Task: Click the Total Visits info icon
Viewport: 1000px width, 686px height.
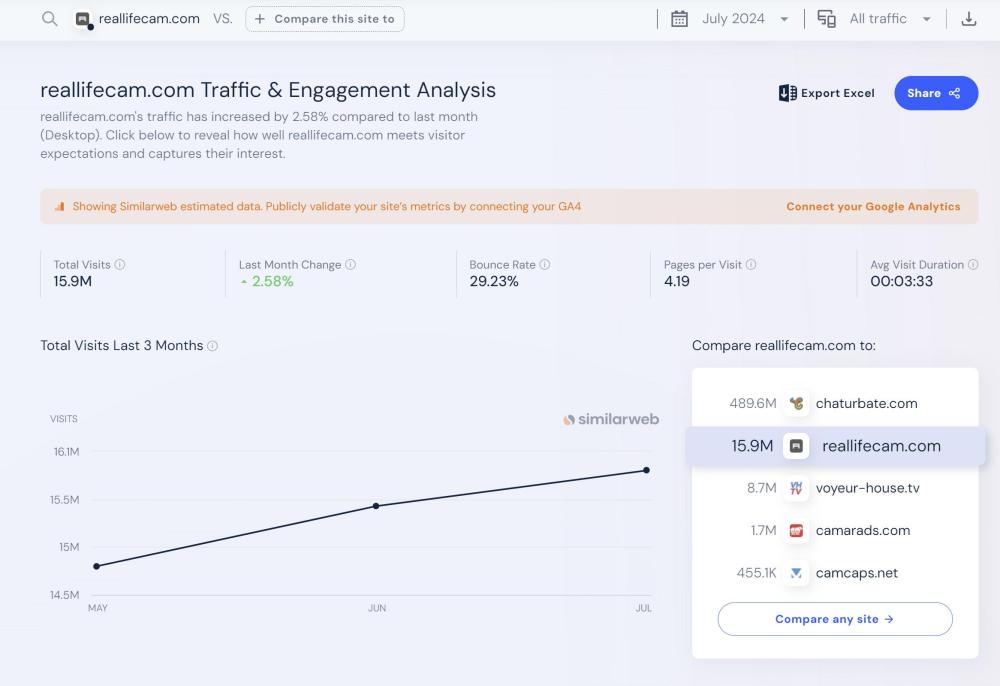Action: (x=120, y=265)
